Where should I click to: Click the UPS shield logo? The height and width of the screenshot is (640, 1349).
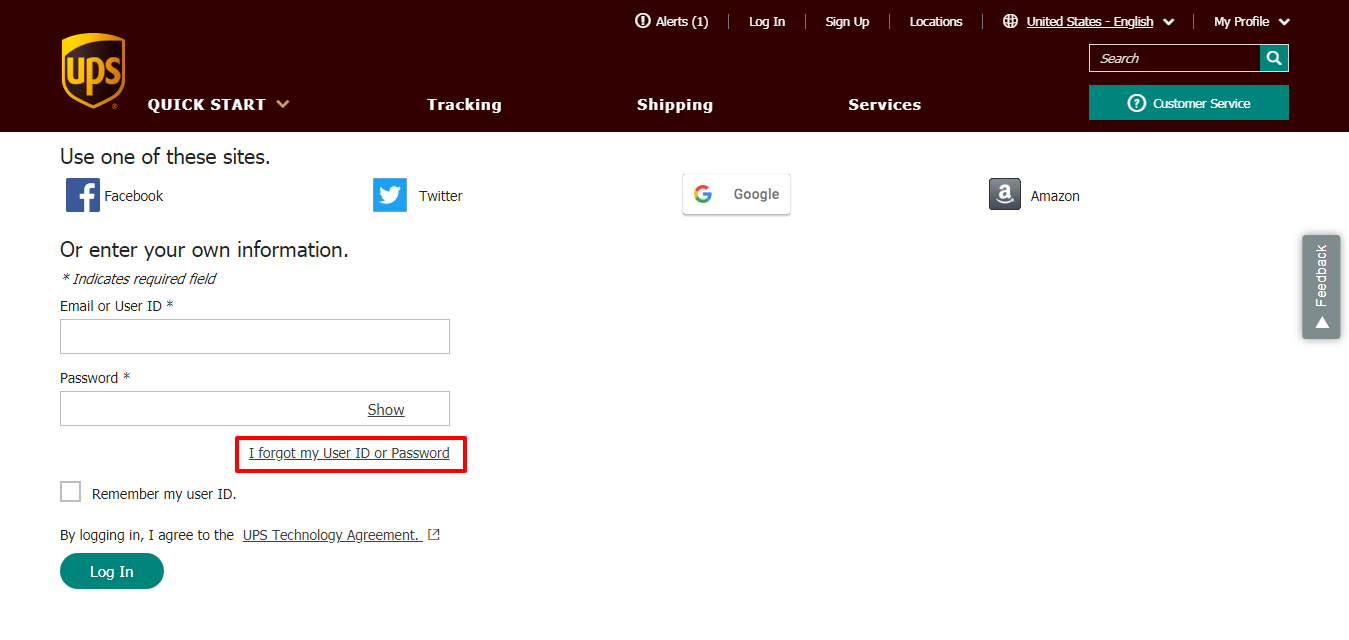pos(93,71)
